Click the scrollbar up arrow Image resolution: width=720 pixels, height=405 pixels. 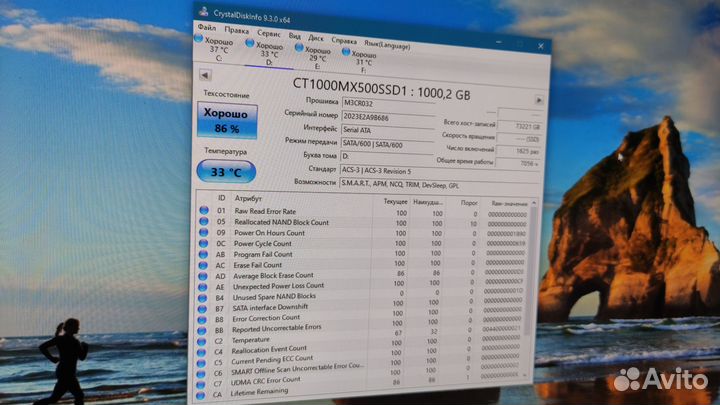click(x=534, y=202)
